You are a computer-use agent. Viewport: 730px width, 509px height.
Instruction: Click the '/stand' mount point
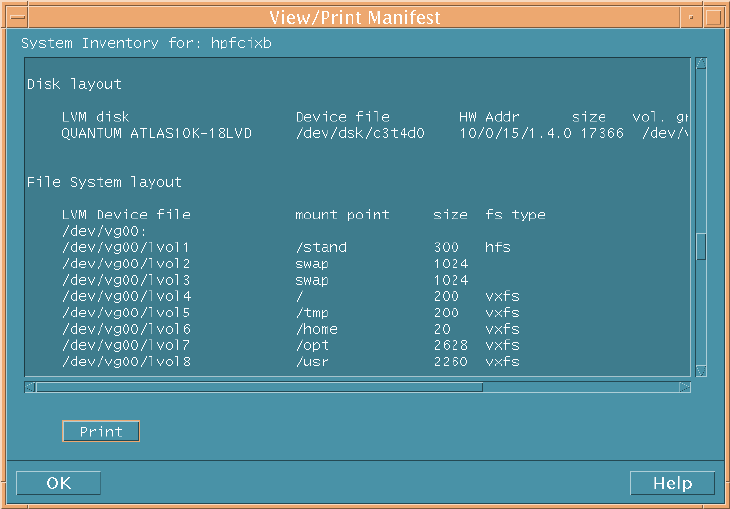[321, 247]
